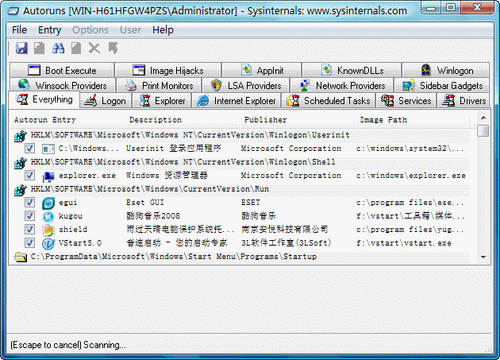The width and height of the screenshot is (500, 360).
Task: Click the list scrollbar up arrow
Action: tap(483, 118)
